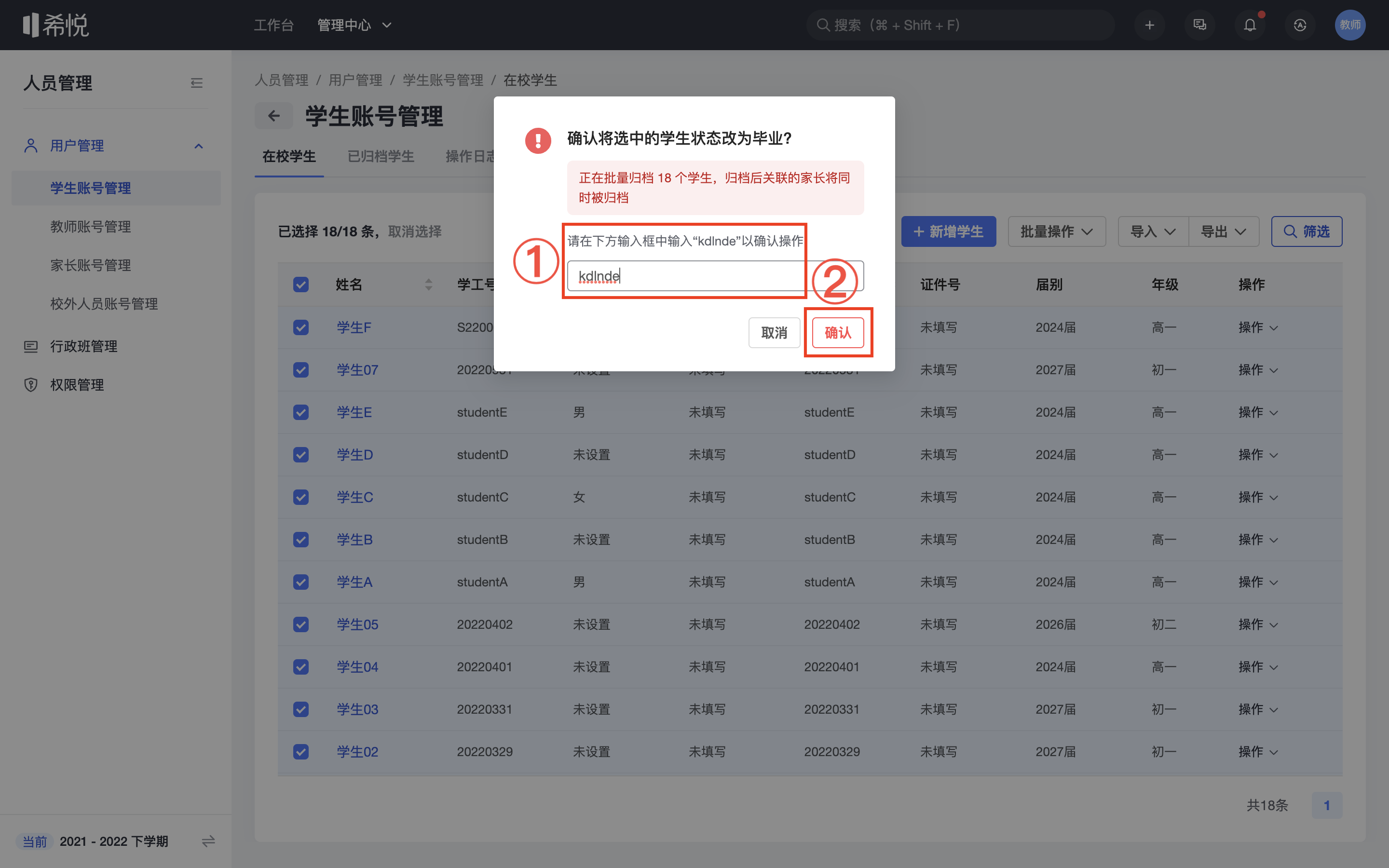Sort by 姓名 column arrows
This screenshot has width=1389, height=868.
click(428, 284)
